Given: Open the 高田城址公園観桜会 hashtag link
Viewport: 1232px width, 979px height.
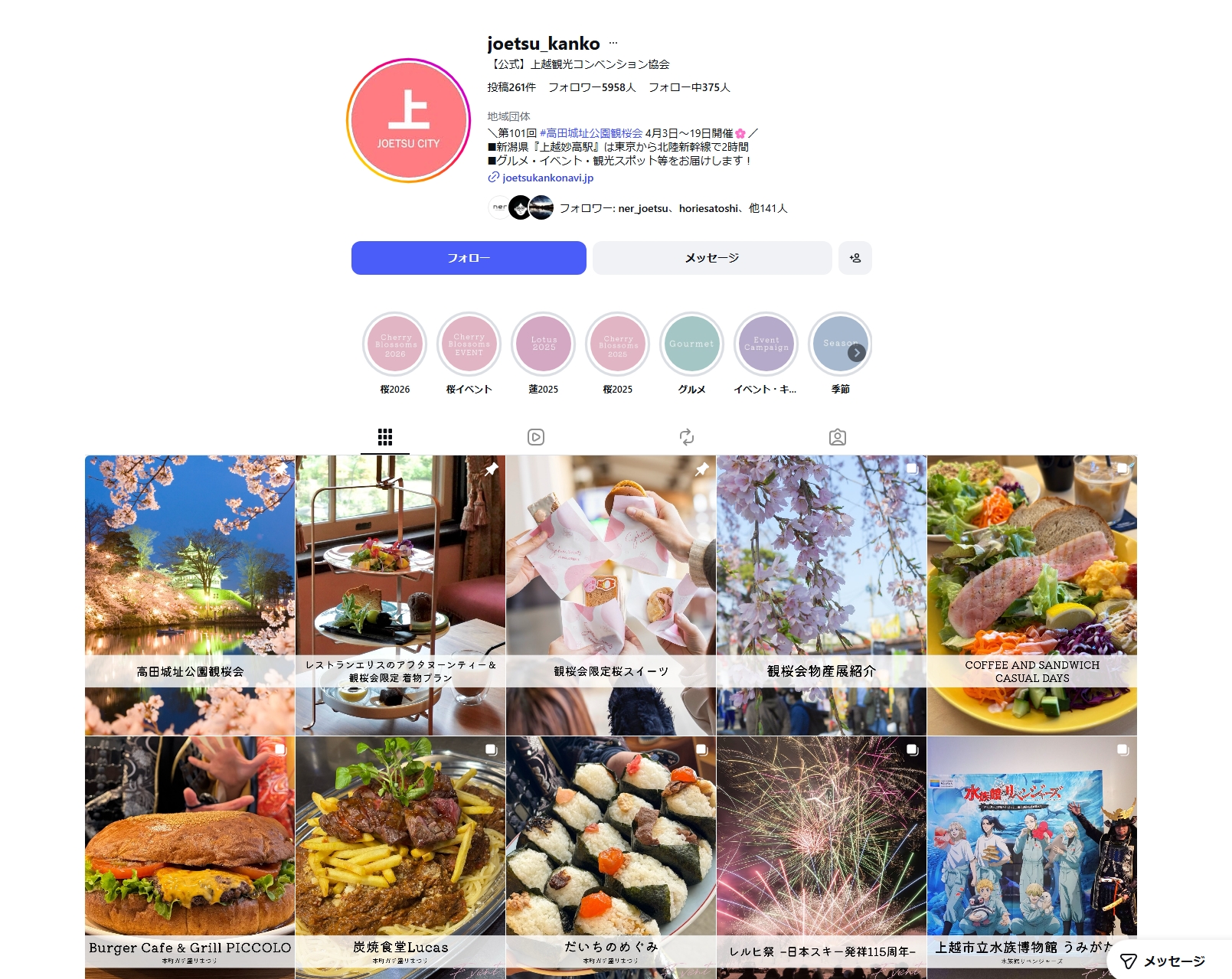Looking at the screenshot, I should pos(591,133).
